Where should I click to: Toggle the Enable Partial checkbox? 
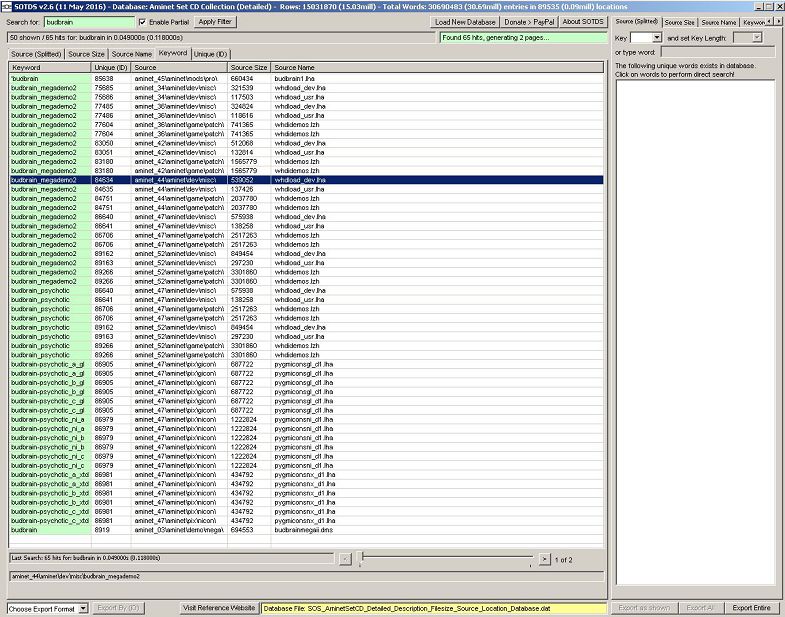[x=142, y=21]
